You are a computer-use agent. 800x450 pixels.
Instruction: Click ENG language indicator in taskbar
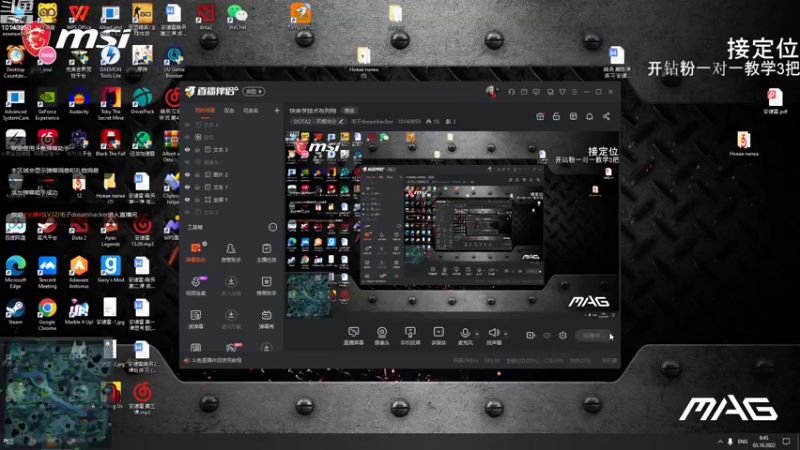pos(742,441)
